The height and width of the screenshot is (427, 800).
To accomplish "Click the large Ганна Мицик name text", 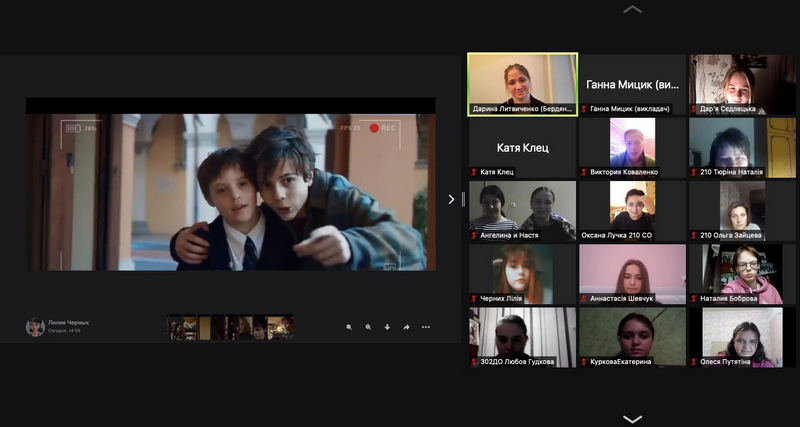I will [x=632, y=85].
